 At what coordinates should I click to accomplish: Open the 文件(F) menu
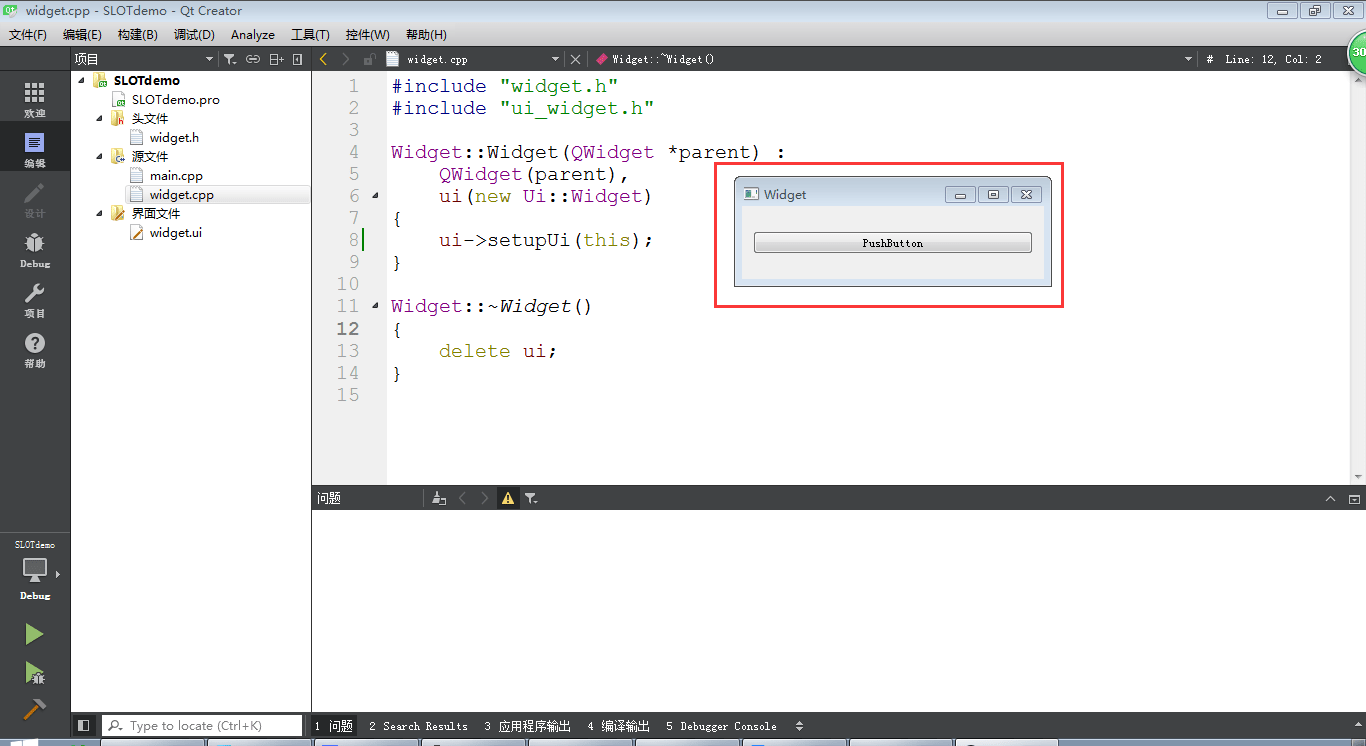[28, 35]
